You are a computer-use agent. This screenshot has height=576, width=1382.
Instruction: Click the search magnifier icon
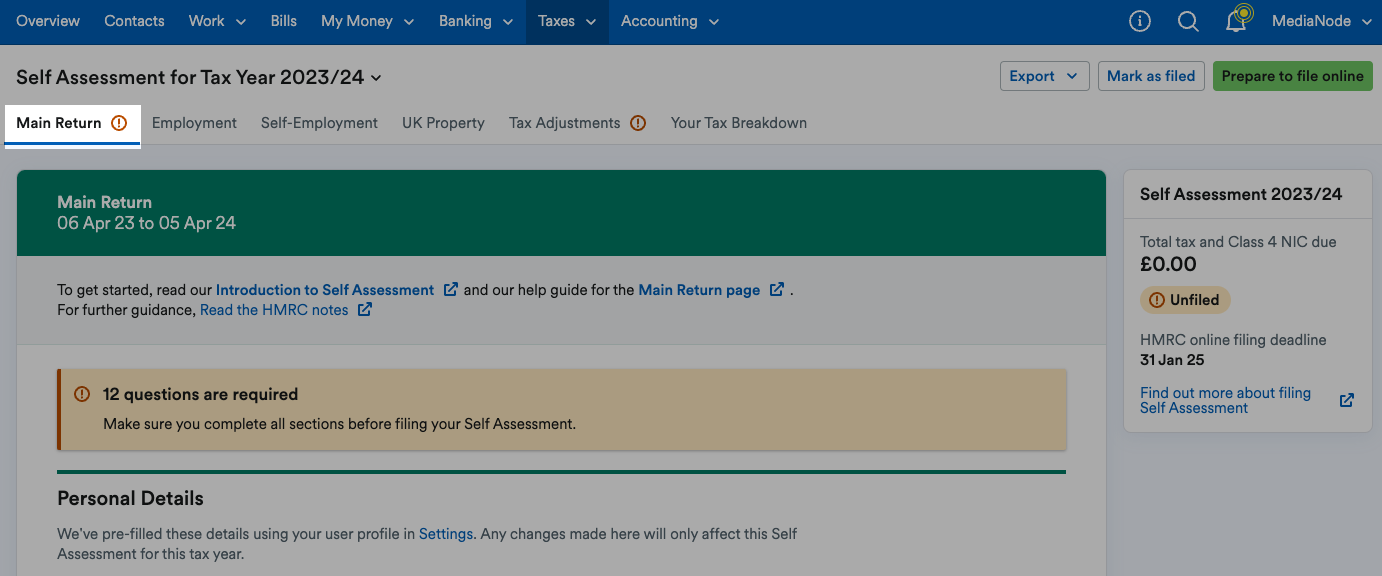point(1188,21)
